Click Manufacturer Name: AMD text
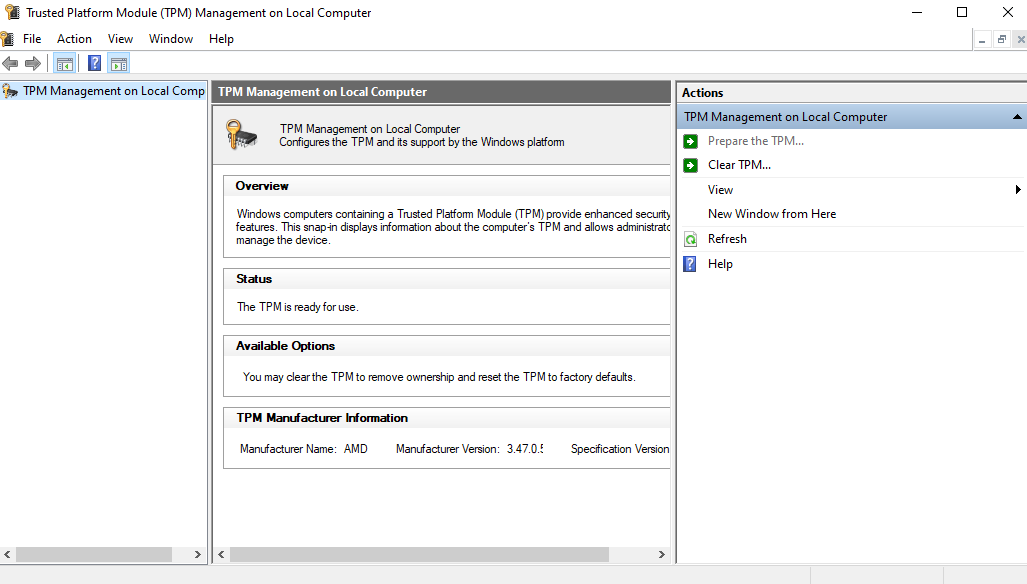Screen dimensions: 1027x584 304,449
